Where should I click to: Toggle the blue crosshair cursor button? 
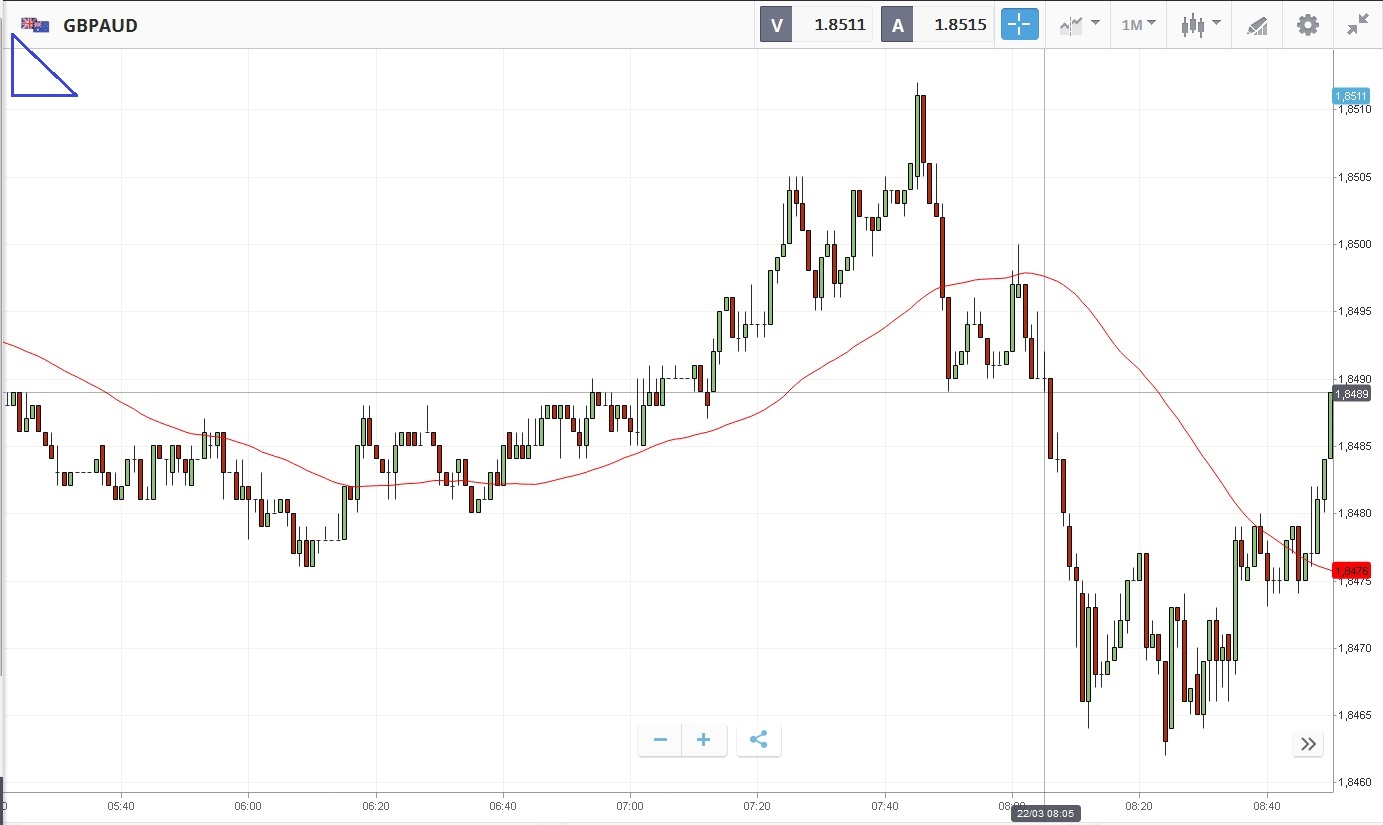pyautogui.click(x=1020, y=25)
